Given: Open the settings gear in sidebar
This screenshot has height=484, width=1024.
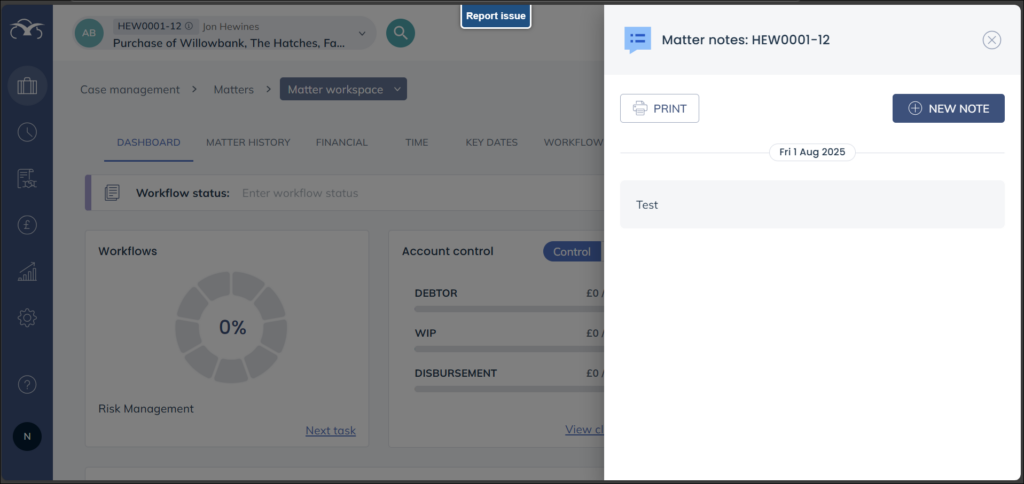Looking at the screenshot, I should [27, 318].
